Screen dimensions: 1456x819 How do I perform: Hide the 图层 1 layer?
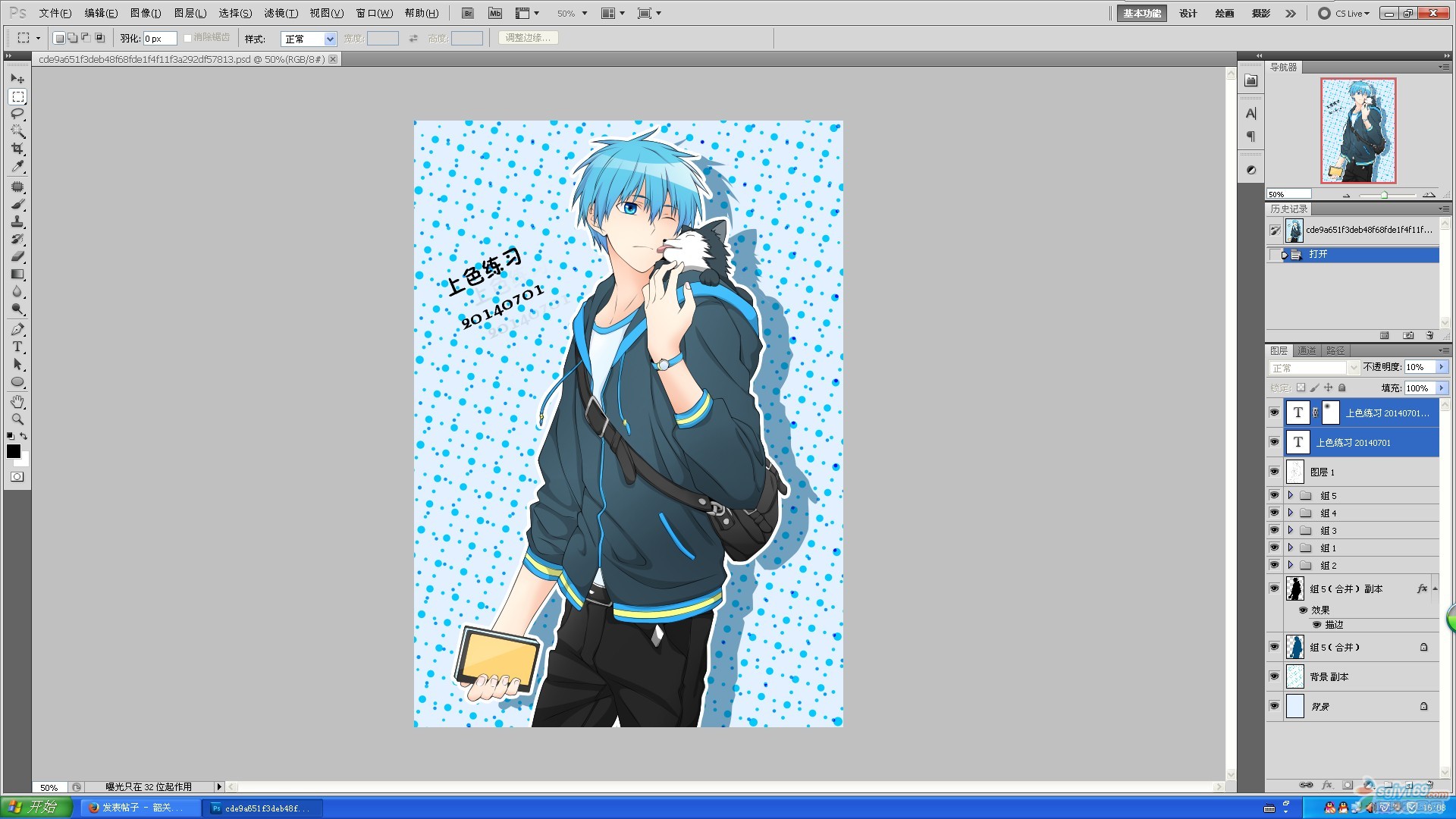pyautogui.click(x=1274, y=472)
